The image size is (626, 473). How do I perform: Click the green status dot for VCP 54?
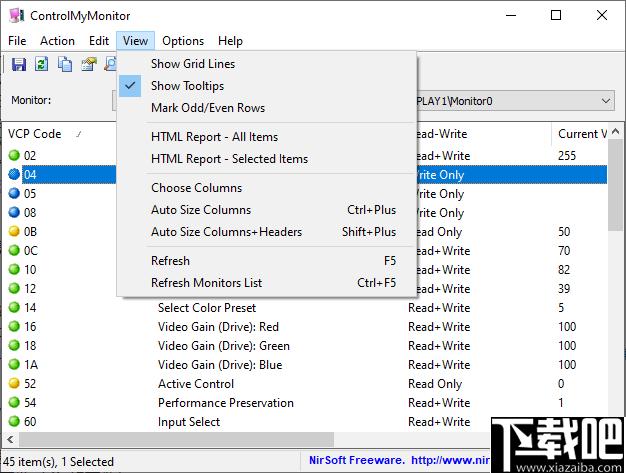pos(14,402)
